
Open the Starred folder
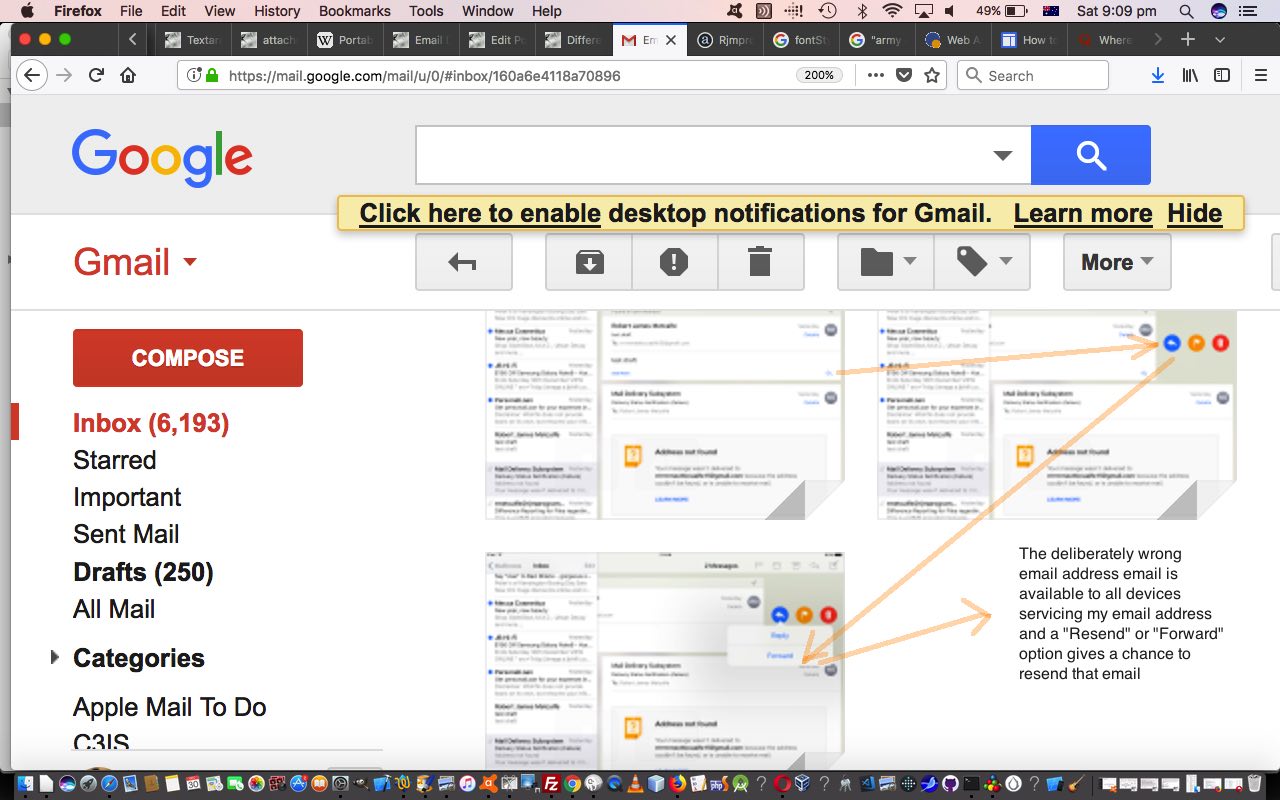115,460
